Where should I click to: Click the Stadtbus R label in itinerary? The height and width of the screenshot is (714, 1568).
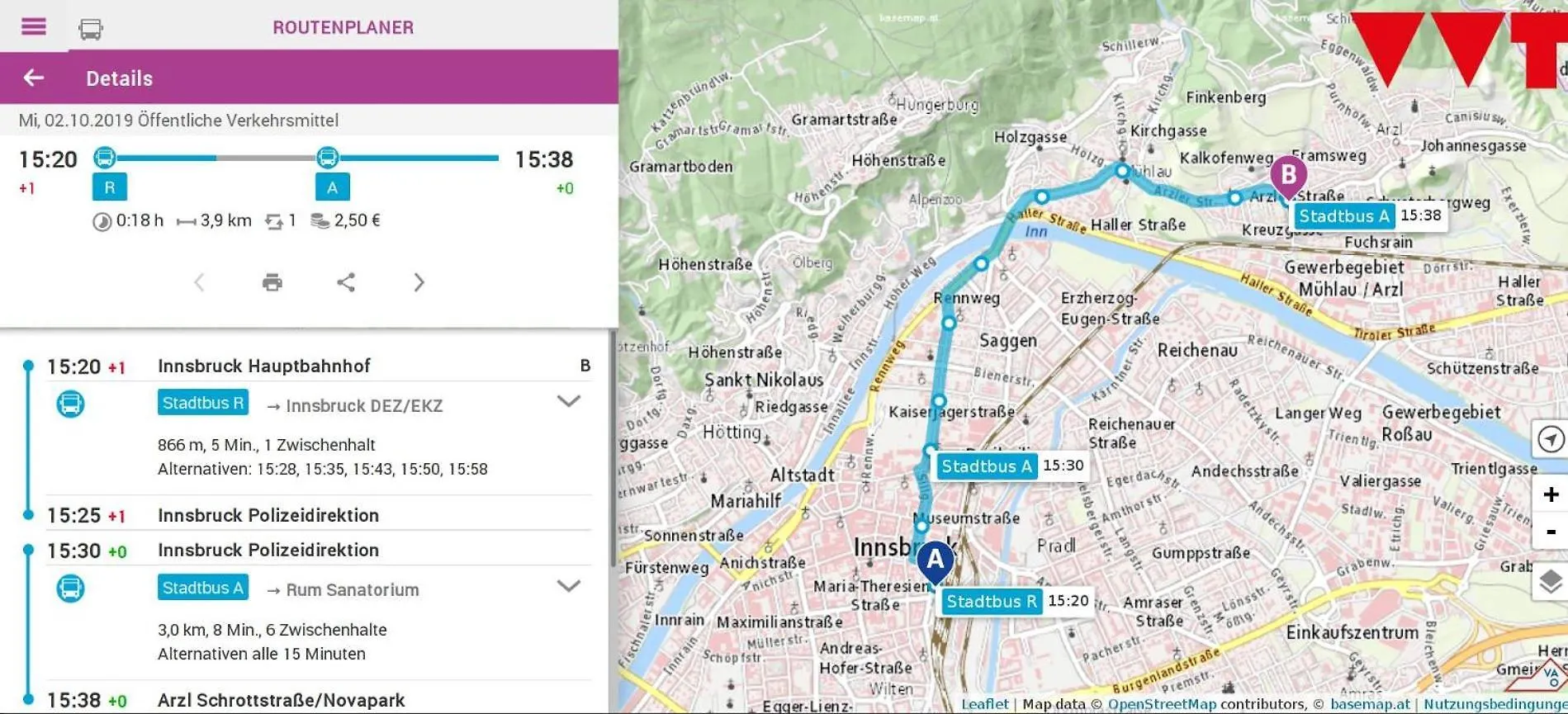point(203,403)
